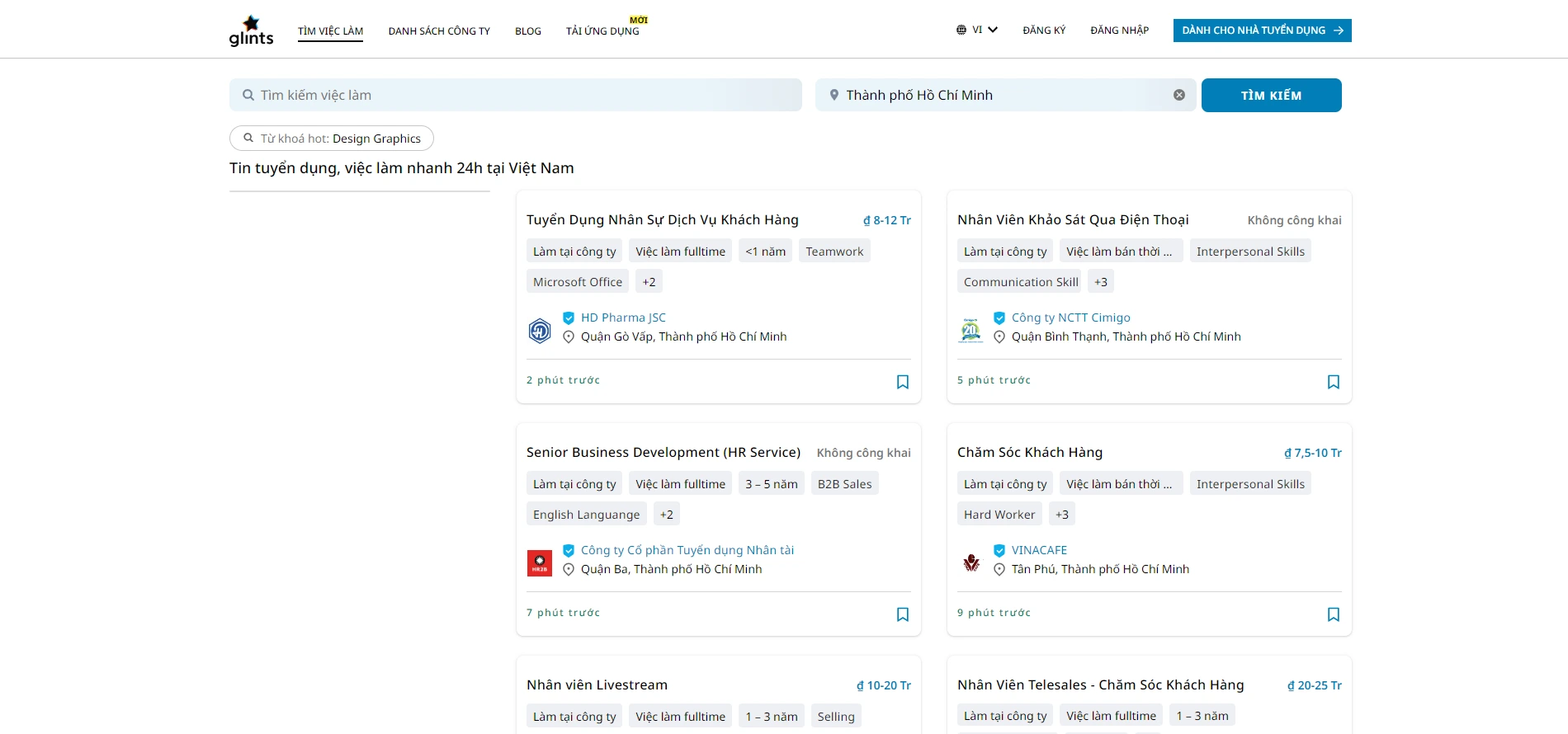Click the 20-25 Tr salary label
This screenshot has width=1568, height=734.
[x=1315, y=685]
